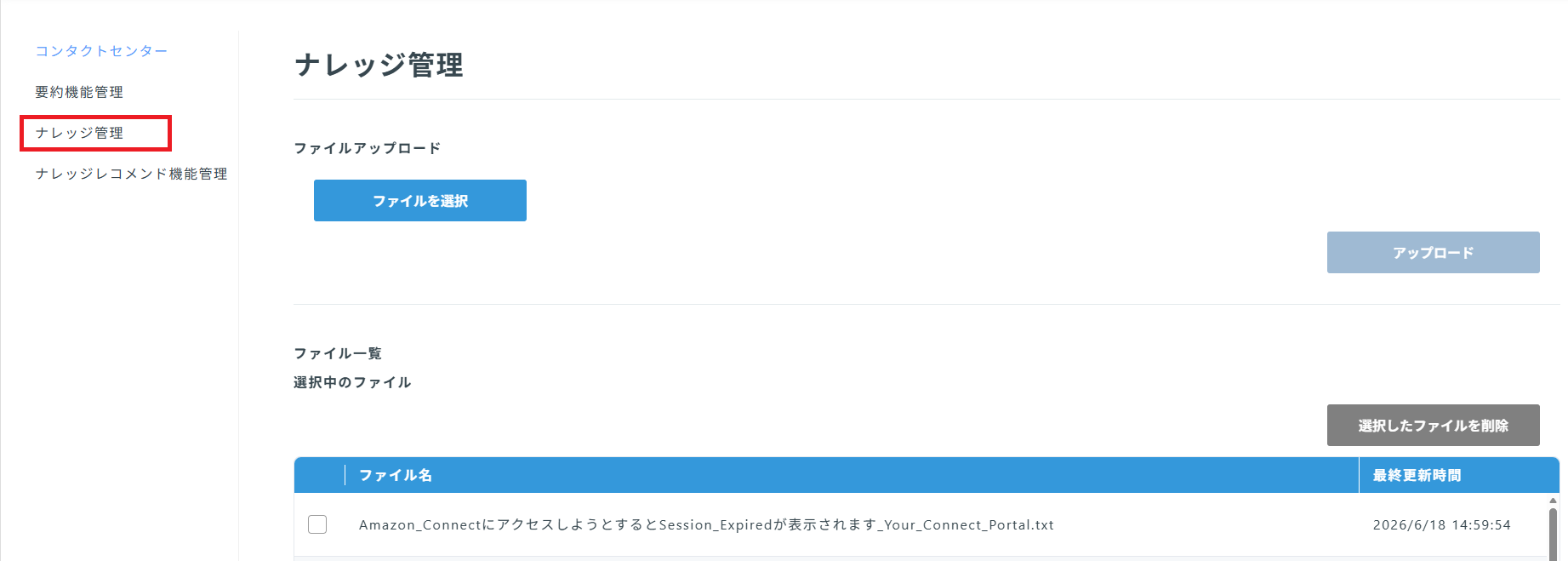Tick the checkbox for Amazon_Connect txt file
This screenshot has width=1568, height=561.
coord(317,524)
